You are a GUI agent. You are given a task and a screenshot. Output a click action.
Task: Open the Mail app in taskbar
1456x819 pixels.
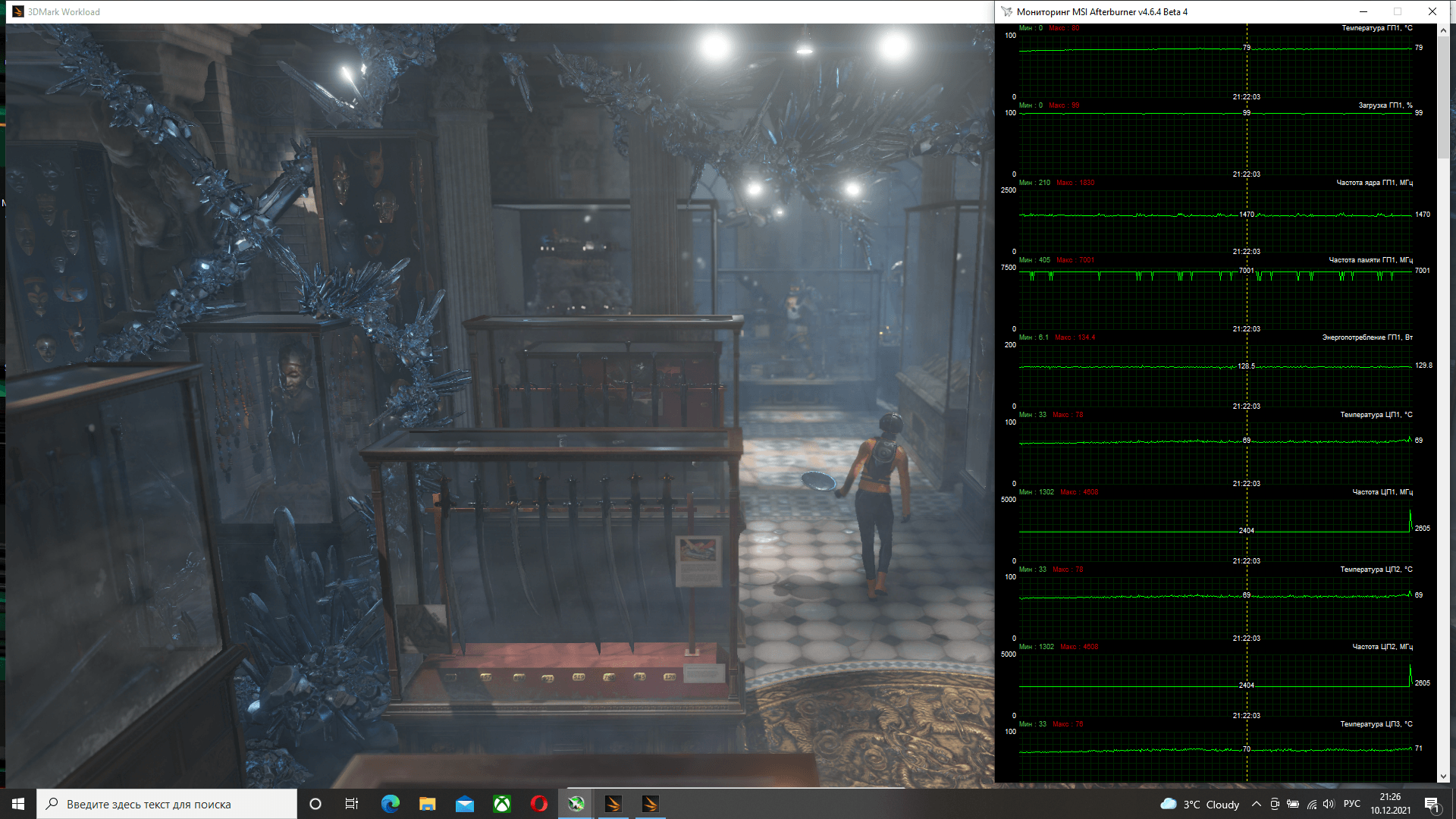[x=464, y=804]
